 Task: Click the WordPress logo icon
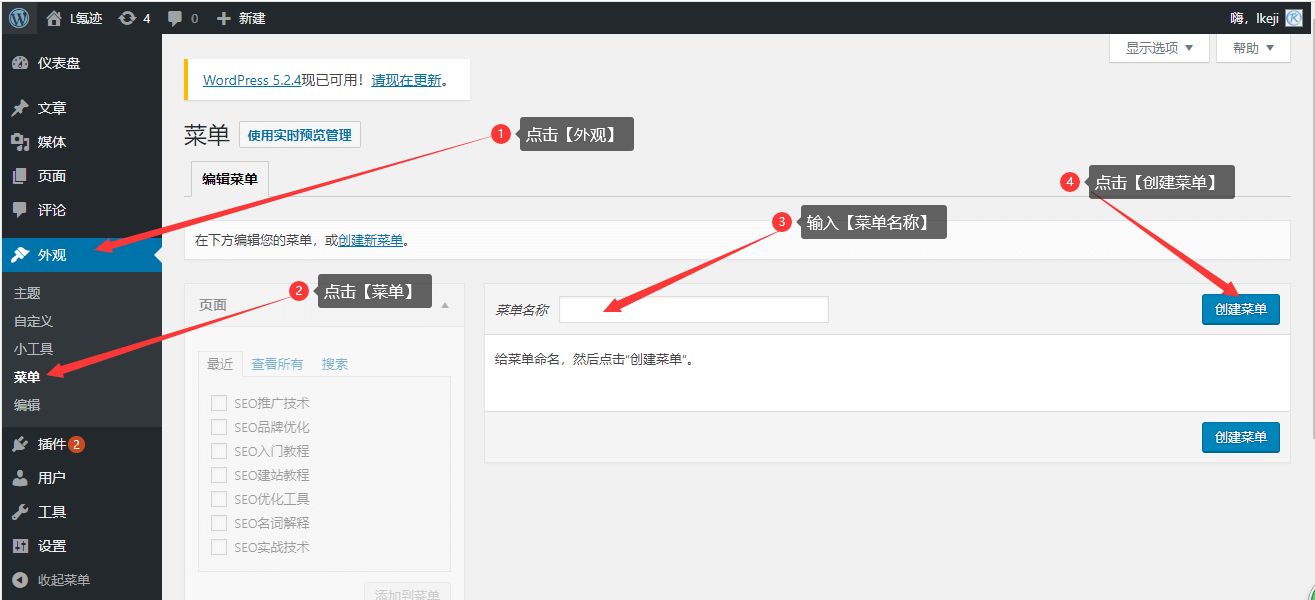19,17
